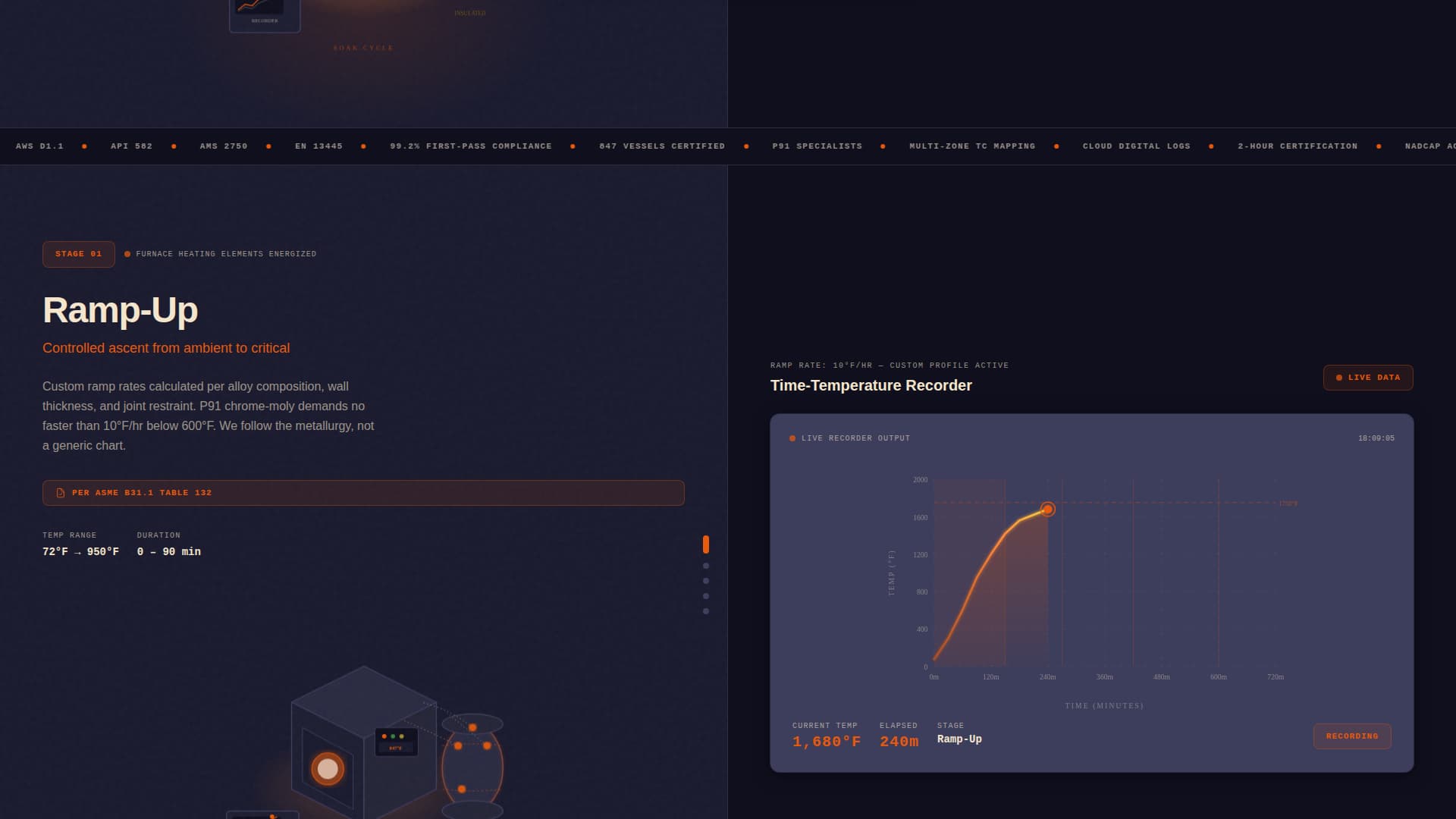Click the orange dot beside LIVE RECORDER OUTPUT
This screenshot has width=1456, height=819.
pos(792,438)
